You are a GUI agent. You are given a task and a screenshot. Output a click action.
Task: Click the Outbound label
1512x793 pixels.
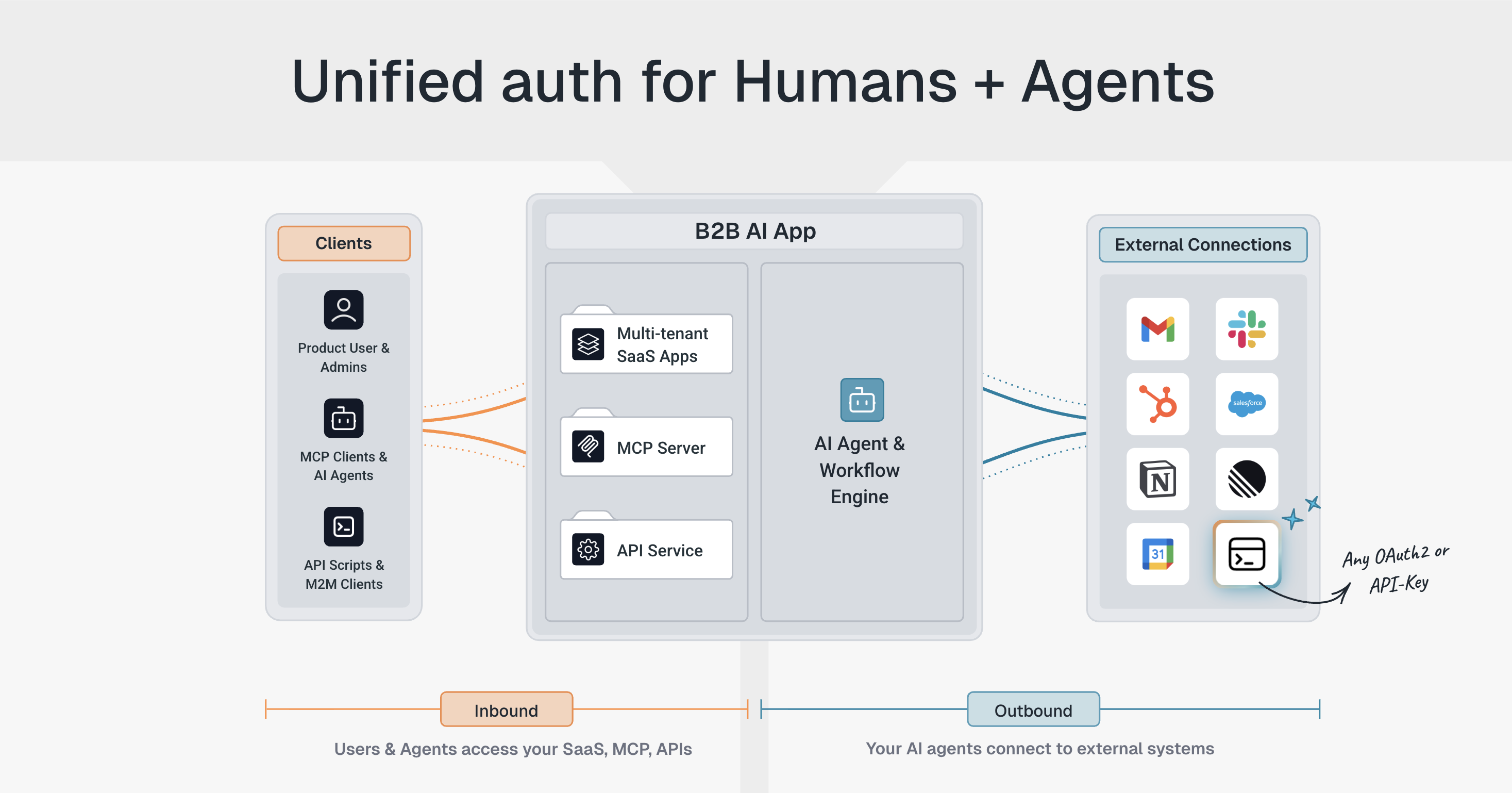point(1033,709)
